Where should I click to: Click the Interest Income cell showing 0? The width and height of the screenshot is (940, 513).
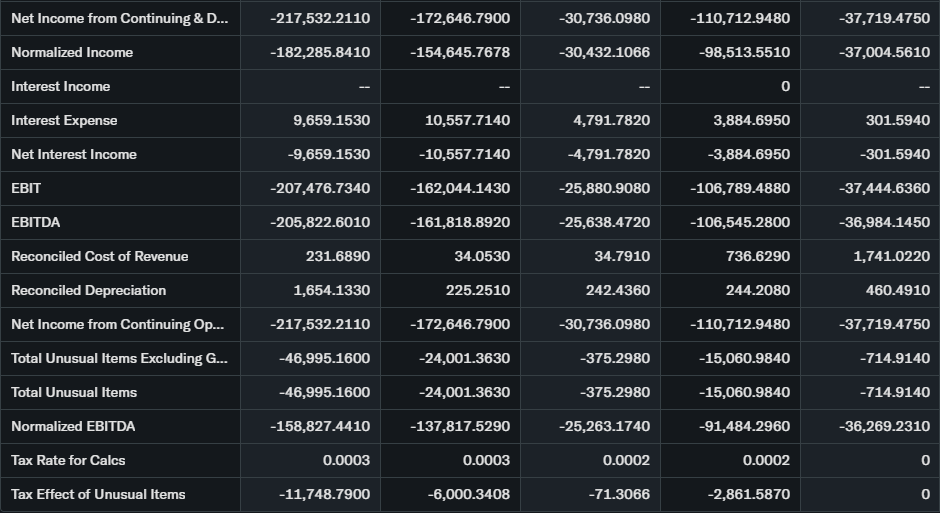(785, 86)
